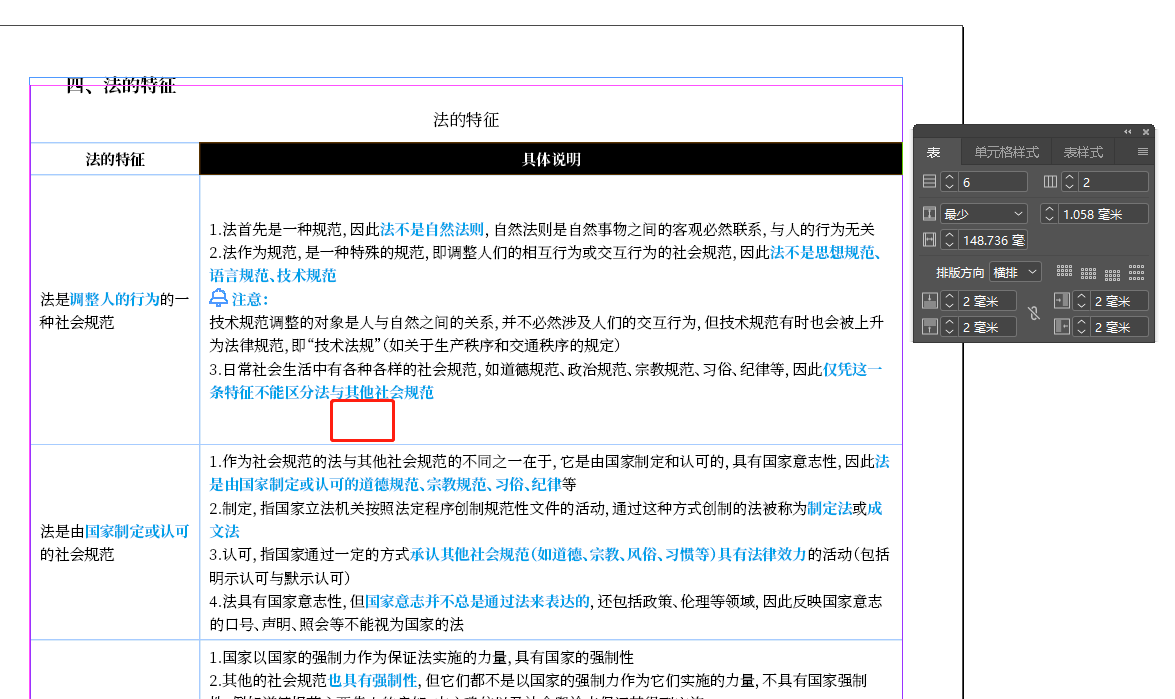Switch to the 表样式 tab
Viewport: 1175px width, 699px height.
(x=1084, y=152)
